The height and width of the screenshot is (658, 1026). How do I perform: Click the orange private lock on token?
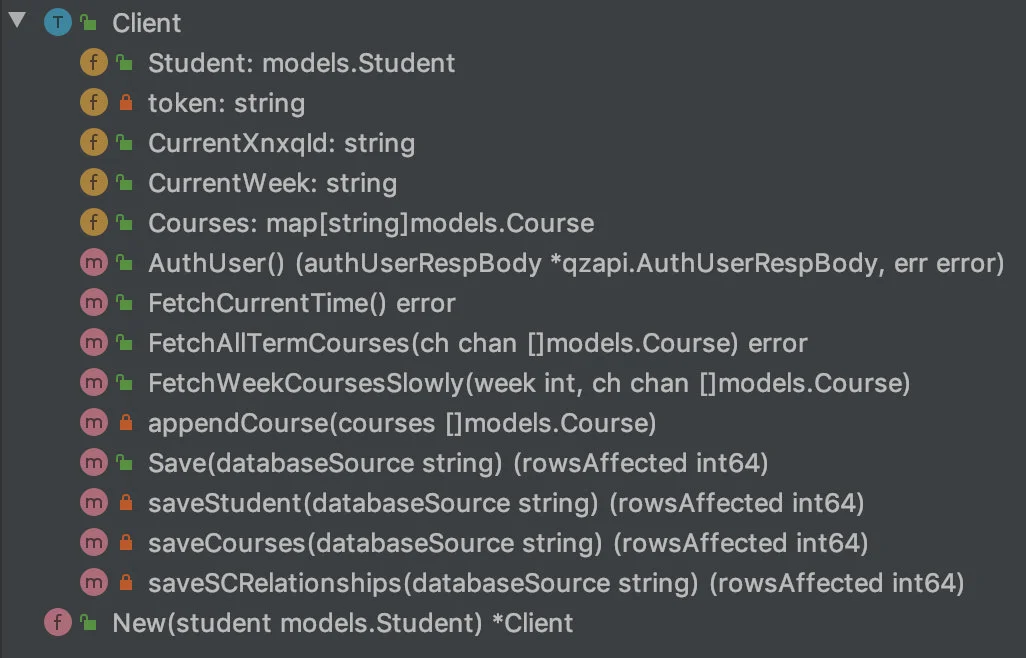pyautogui.click(x=126, y=103)
